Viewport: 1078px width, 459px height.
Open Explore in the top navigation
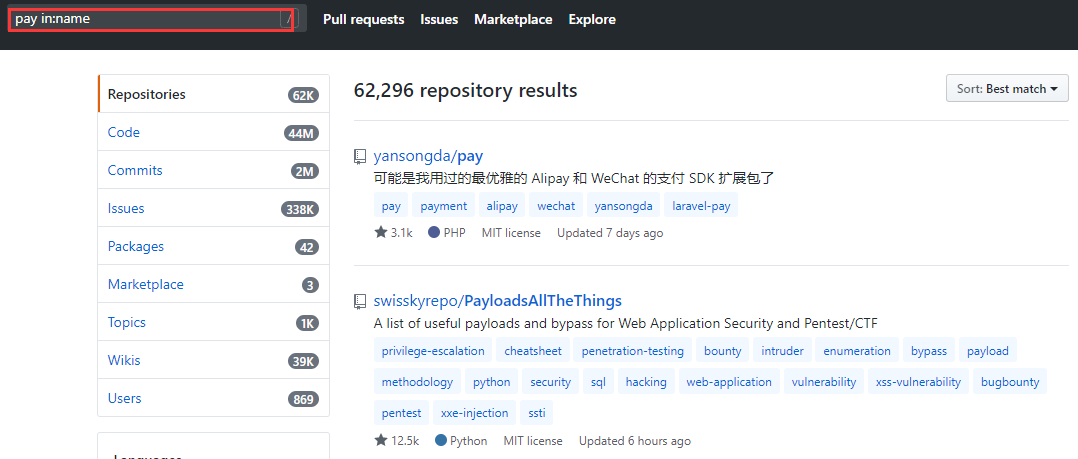point(592,19)
